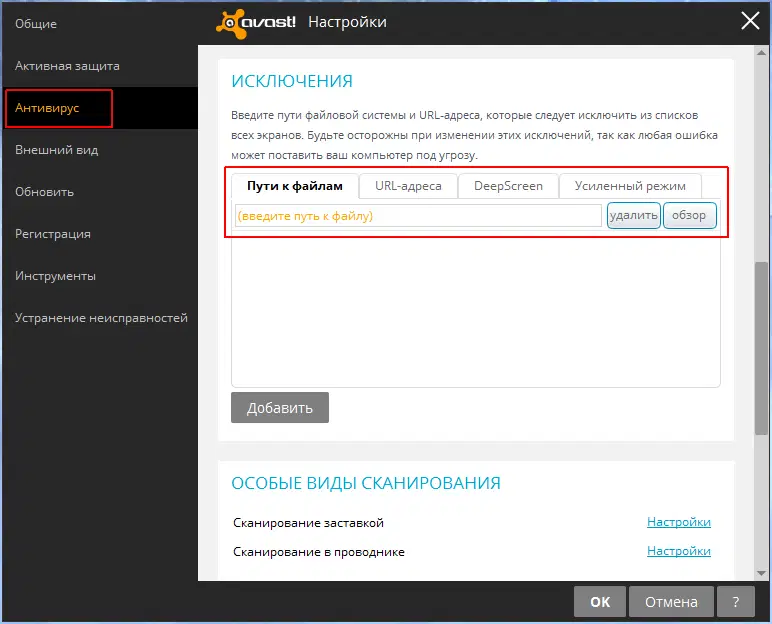Open Настройки link for Сканирование заставкой
Image resolution: width=772 pixels, height=624 pixels.
click(x=678, y=522)
